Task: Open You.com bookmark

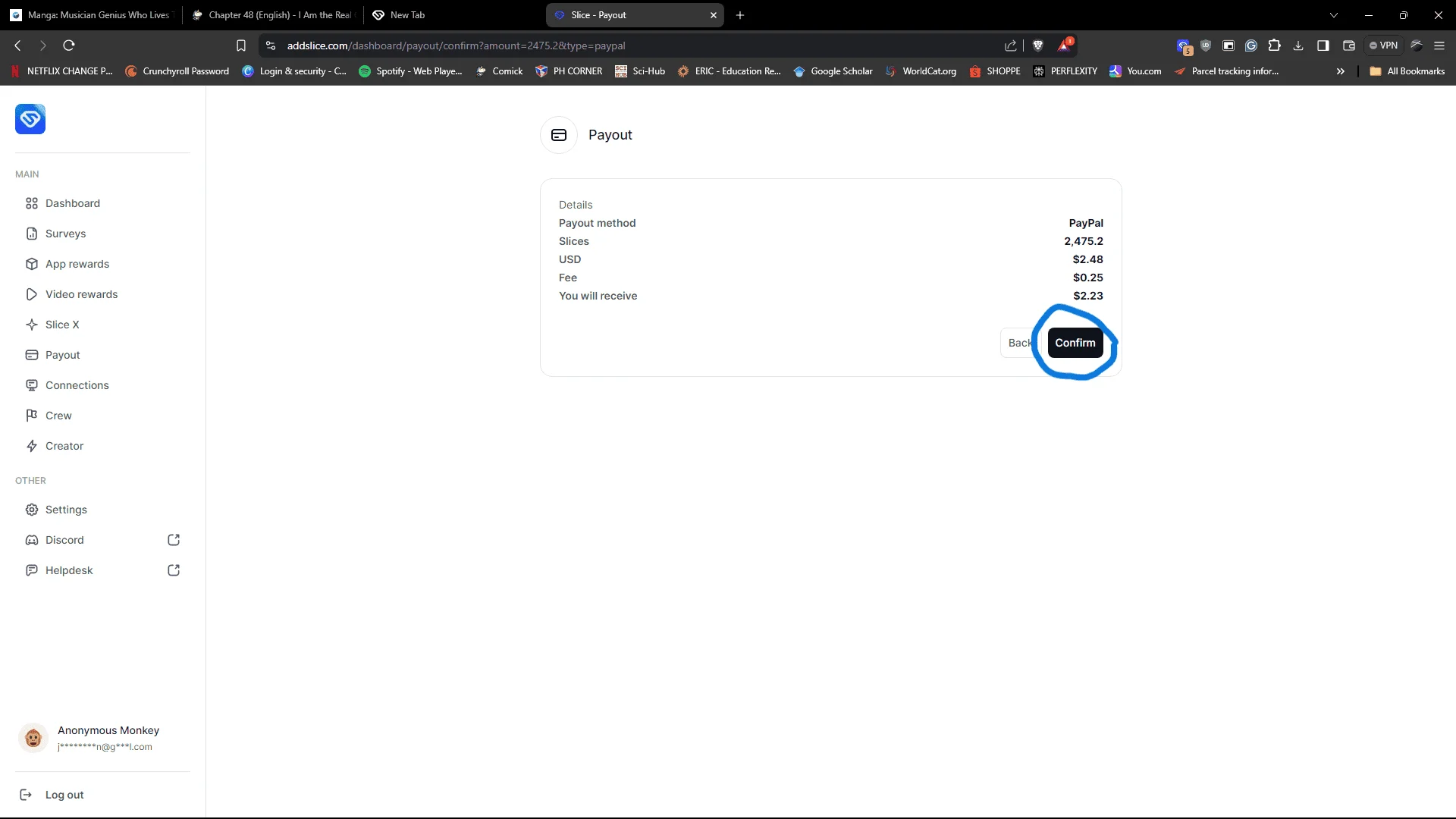Action: point(1135,71)
